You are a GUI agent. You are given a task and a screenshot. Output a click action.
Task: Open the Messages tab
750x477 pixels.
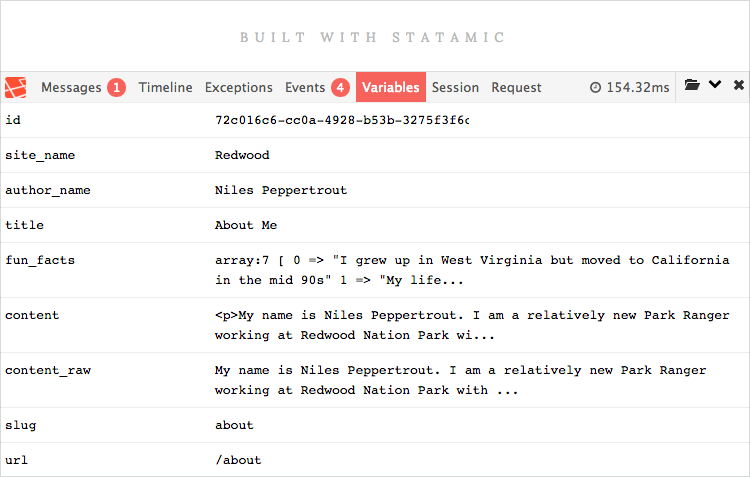click(x=71, y=88)
